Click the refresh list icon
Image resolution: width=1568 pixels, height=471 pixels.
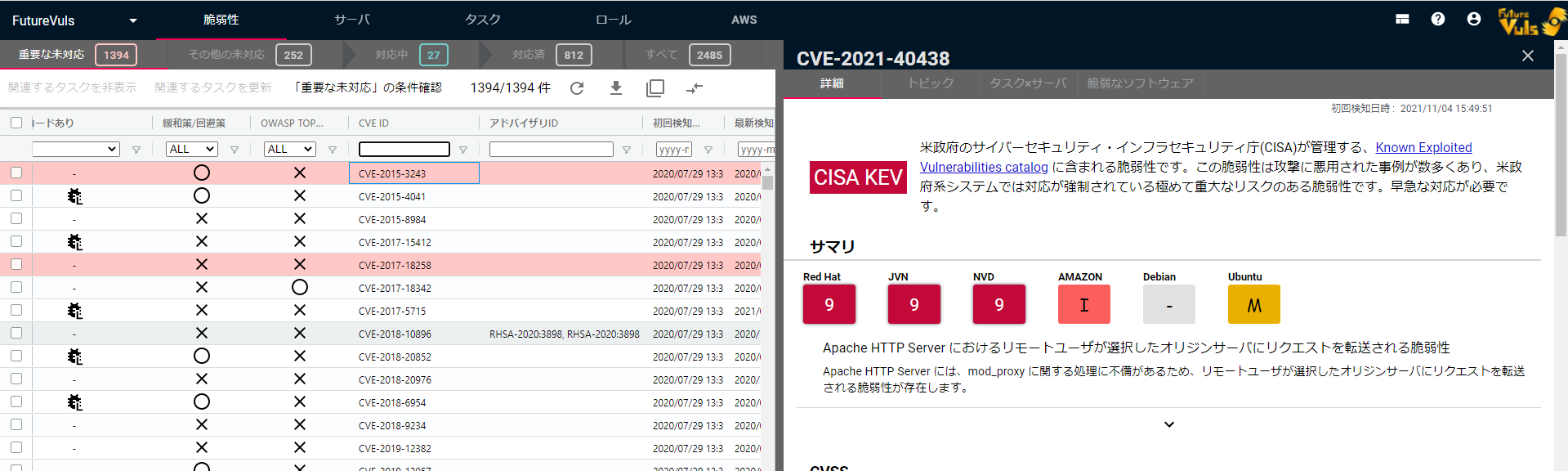point(577,88)
